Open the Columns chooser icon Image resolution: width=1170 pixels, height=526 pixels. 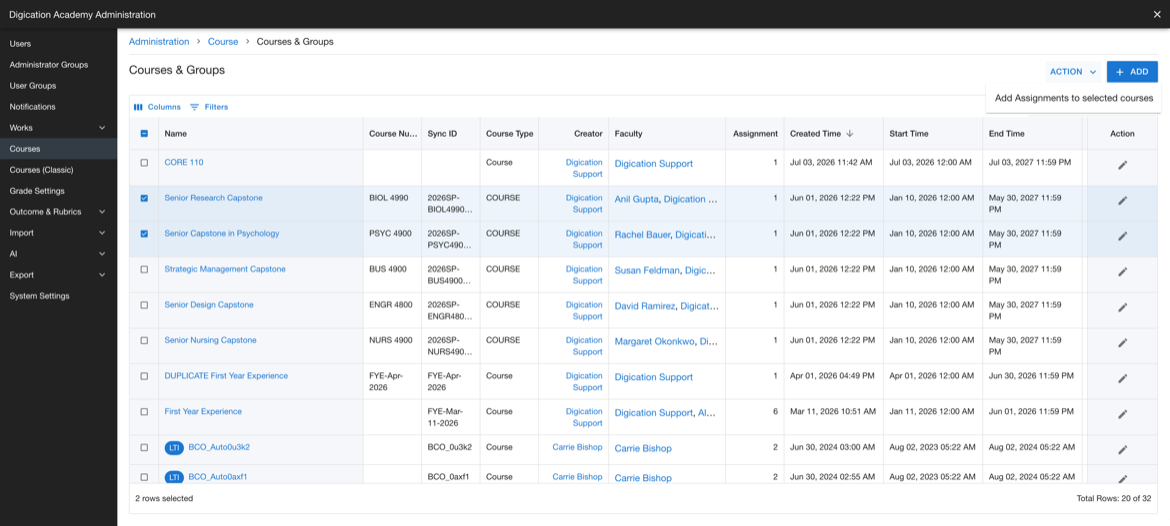(138, 107)
